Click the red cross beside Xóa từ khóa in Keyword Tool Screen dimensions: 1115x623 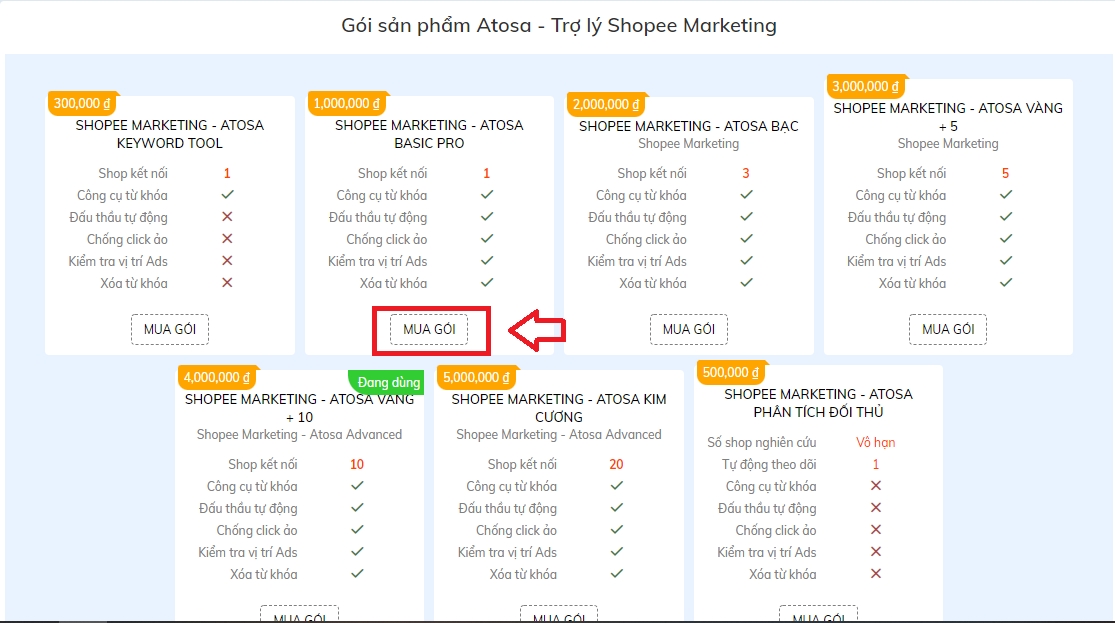(227, 283)
